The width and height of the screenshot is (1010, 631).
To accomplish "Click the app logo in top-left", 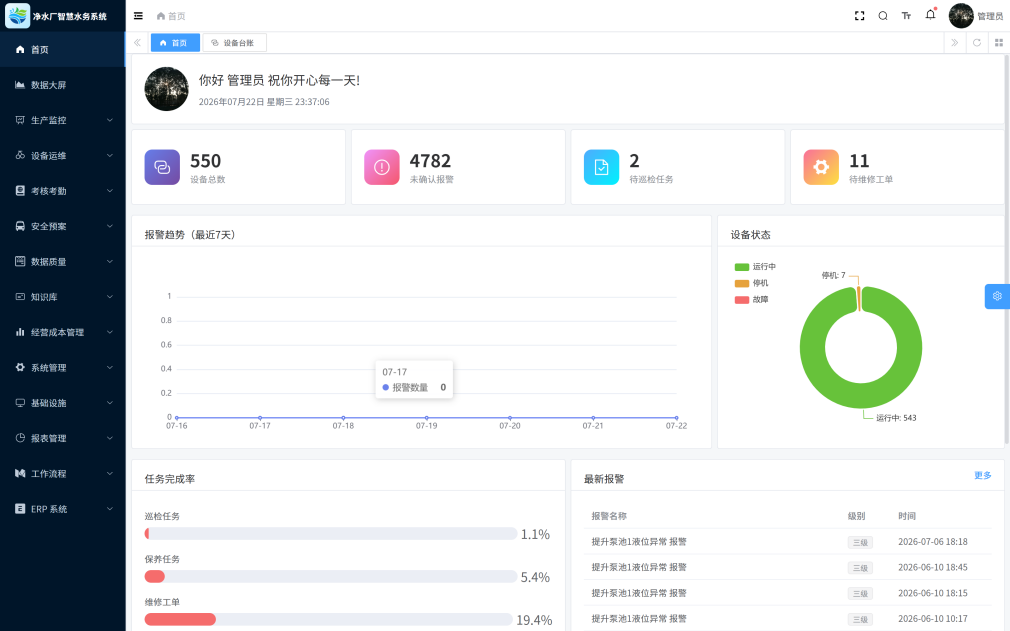I will [17, 15].
